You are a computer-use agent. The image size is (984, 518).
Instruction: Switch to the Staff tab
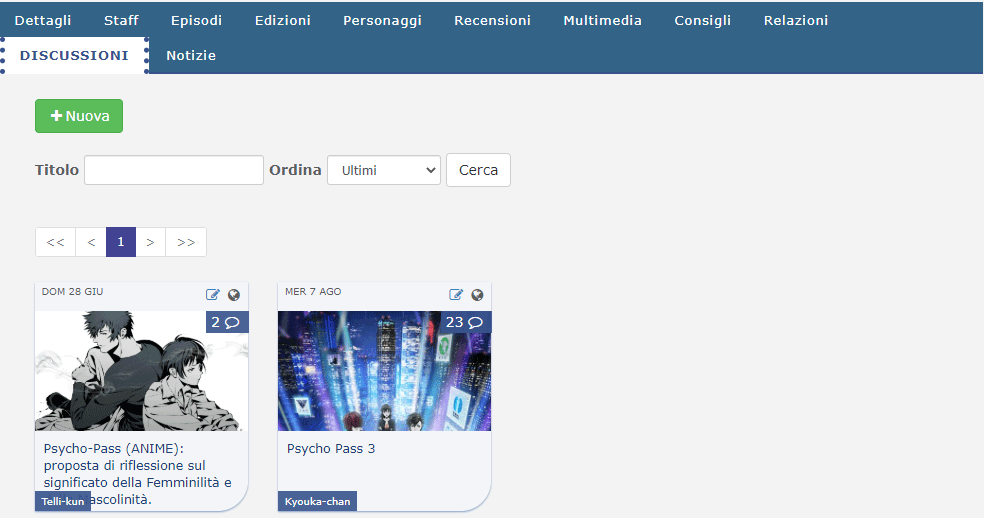[x=121, y=20]
